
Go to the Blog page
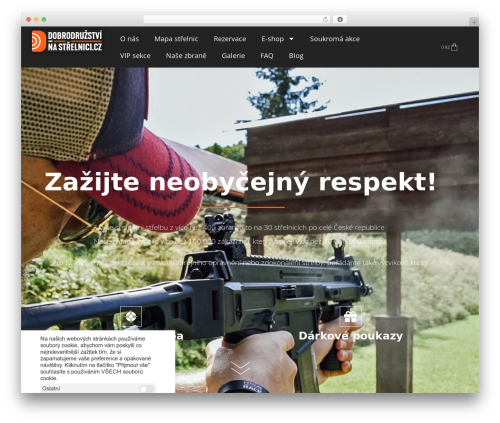coord(296,56)
